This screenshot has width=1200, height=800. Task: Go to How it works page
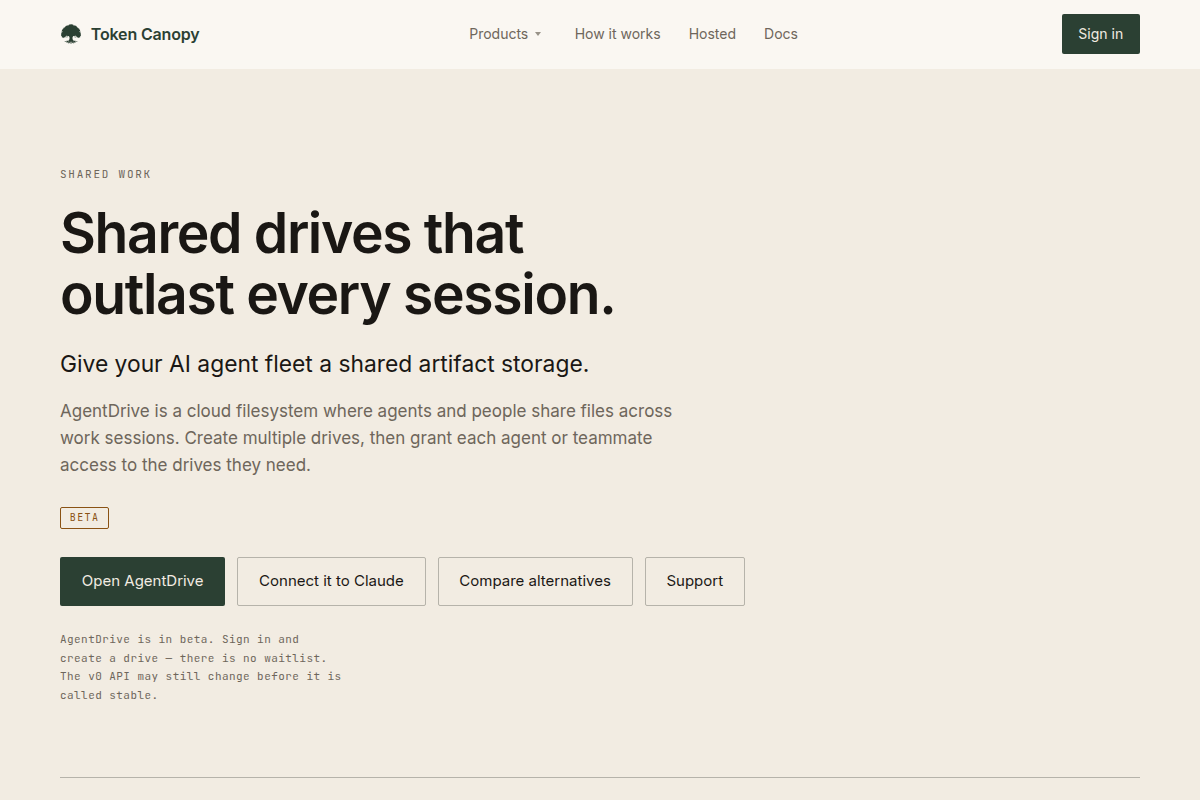pos(617,34)
